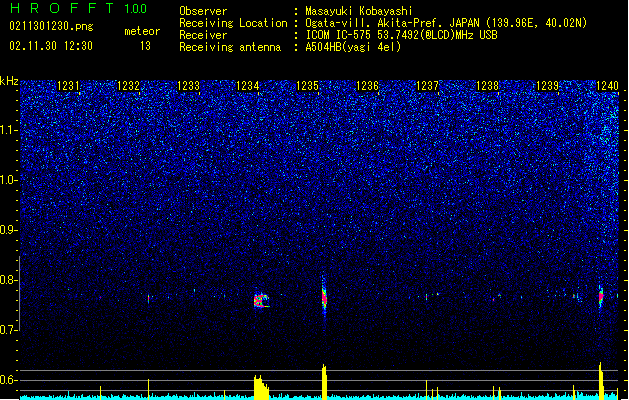Viewport: 629px width, 400px height.
Task: Click the 0.8 frequency axis label
Action: [x=9, y=280]
